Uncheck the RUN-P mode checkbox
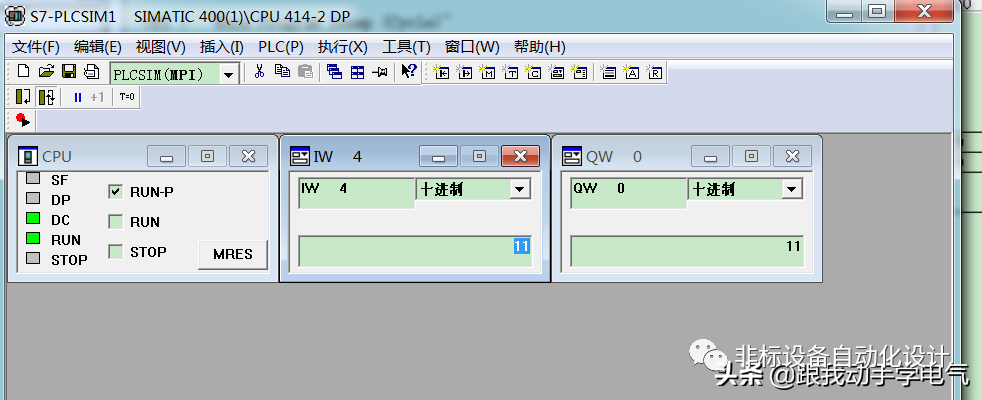This screenshot has height=400, width=982. 115,192
